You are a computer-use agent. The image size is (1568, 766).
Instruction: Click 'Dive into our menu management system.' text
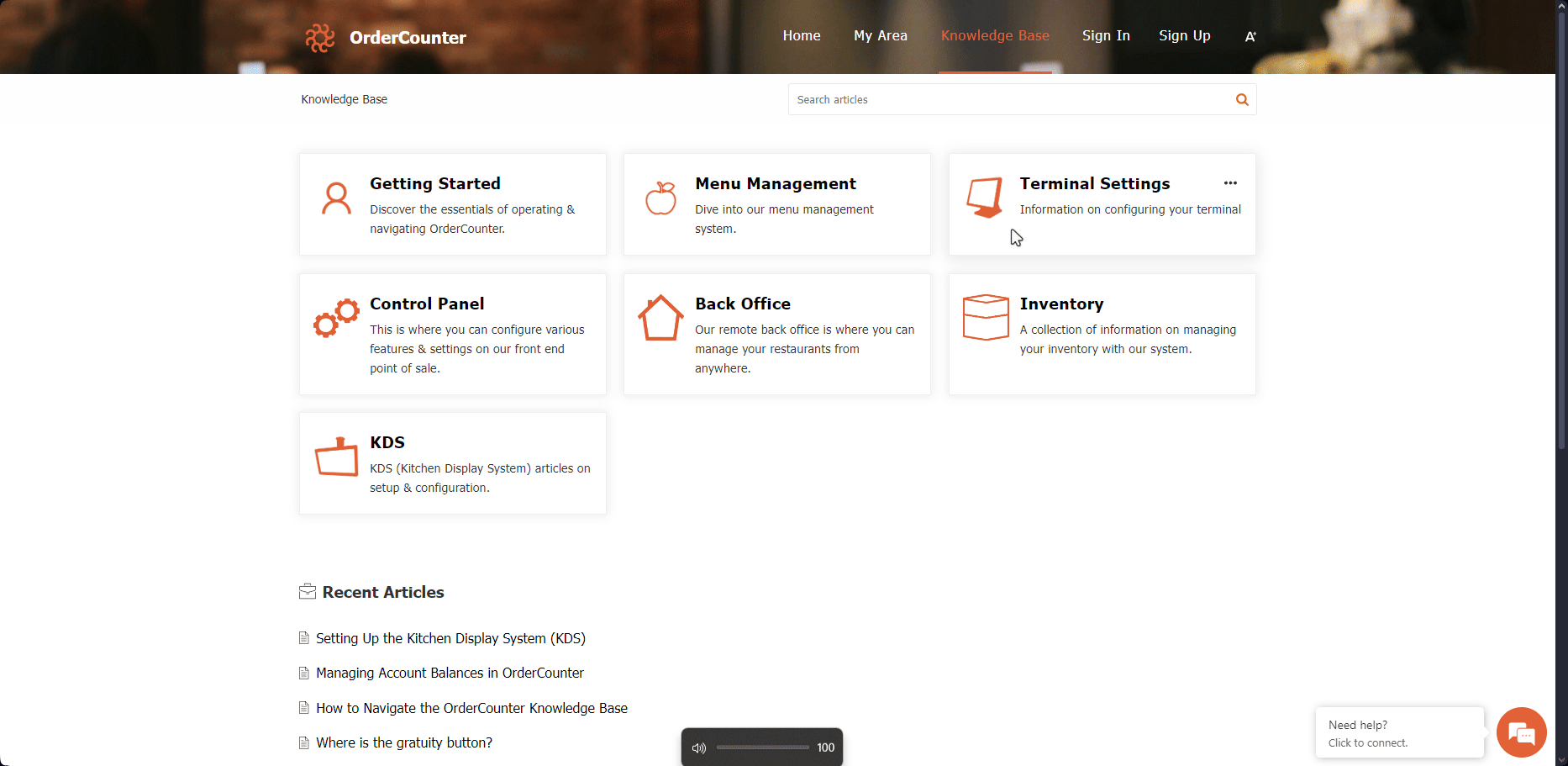pyautogui.click(x=784, y=219)
